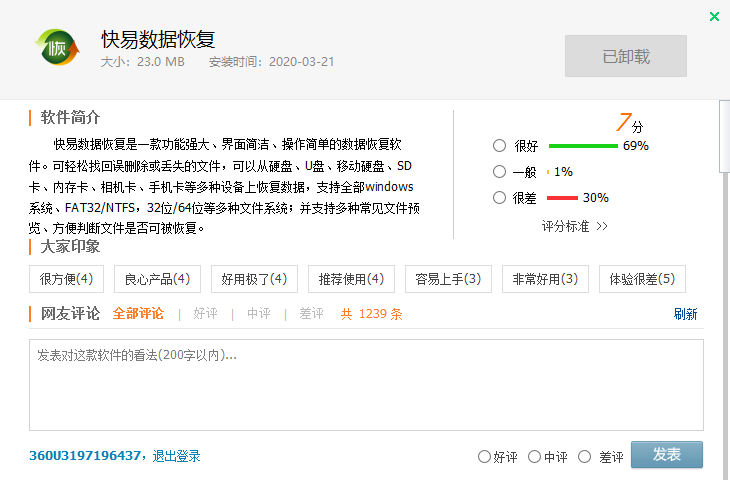
Task: Switch to 全部评论 tab
Action: pyautogui.click(x=138, y=314)
